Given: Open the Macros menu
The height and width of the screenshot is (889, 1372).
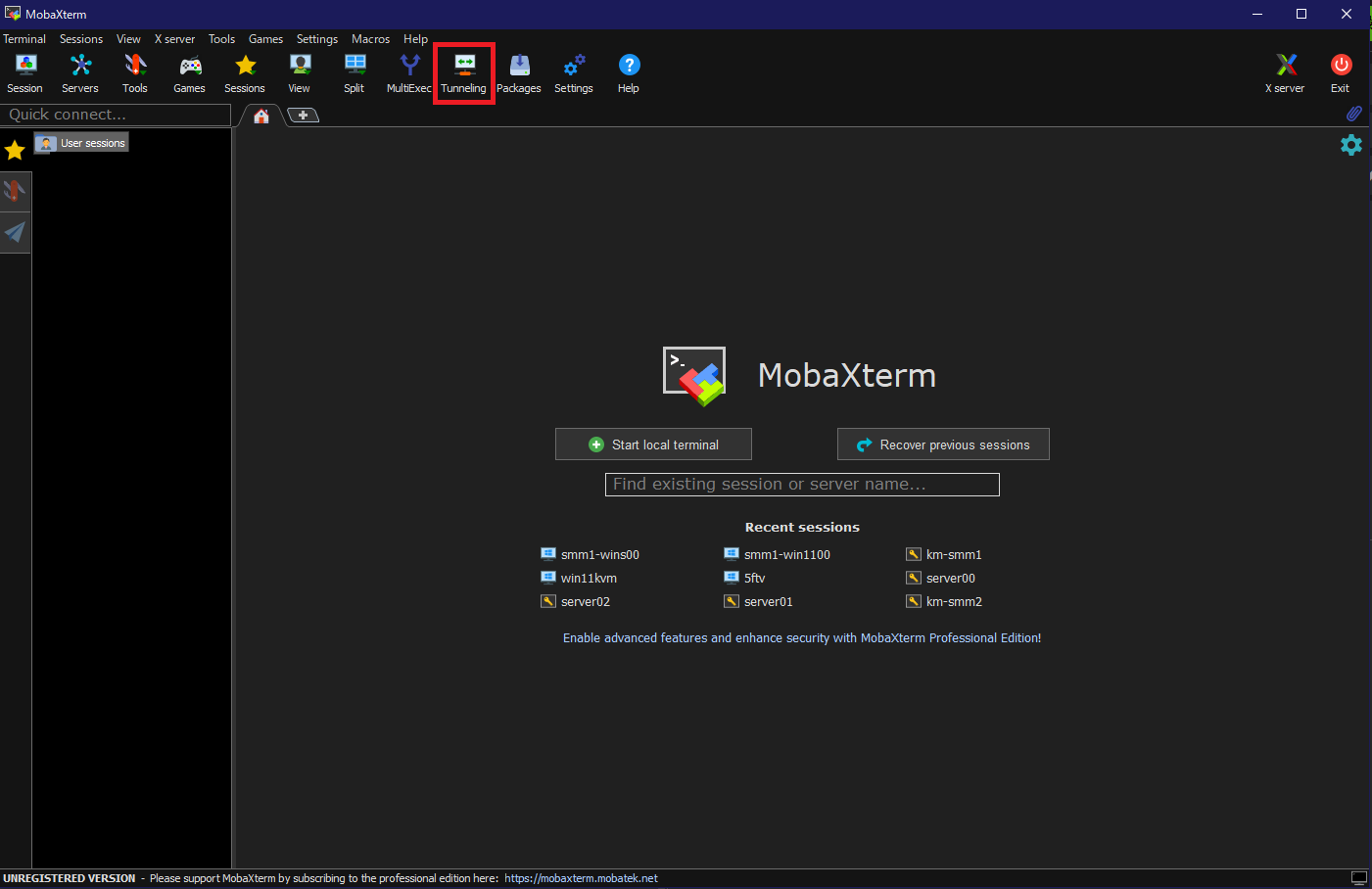Looking at the screenshot, I should click(x=370, y=38).
